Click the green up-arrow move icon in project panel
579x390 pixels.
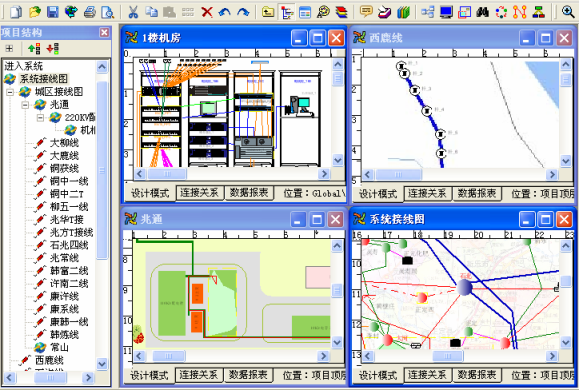tap(34, 48)
